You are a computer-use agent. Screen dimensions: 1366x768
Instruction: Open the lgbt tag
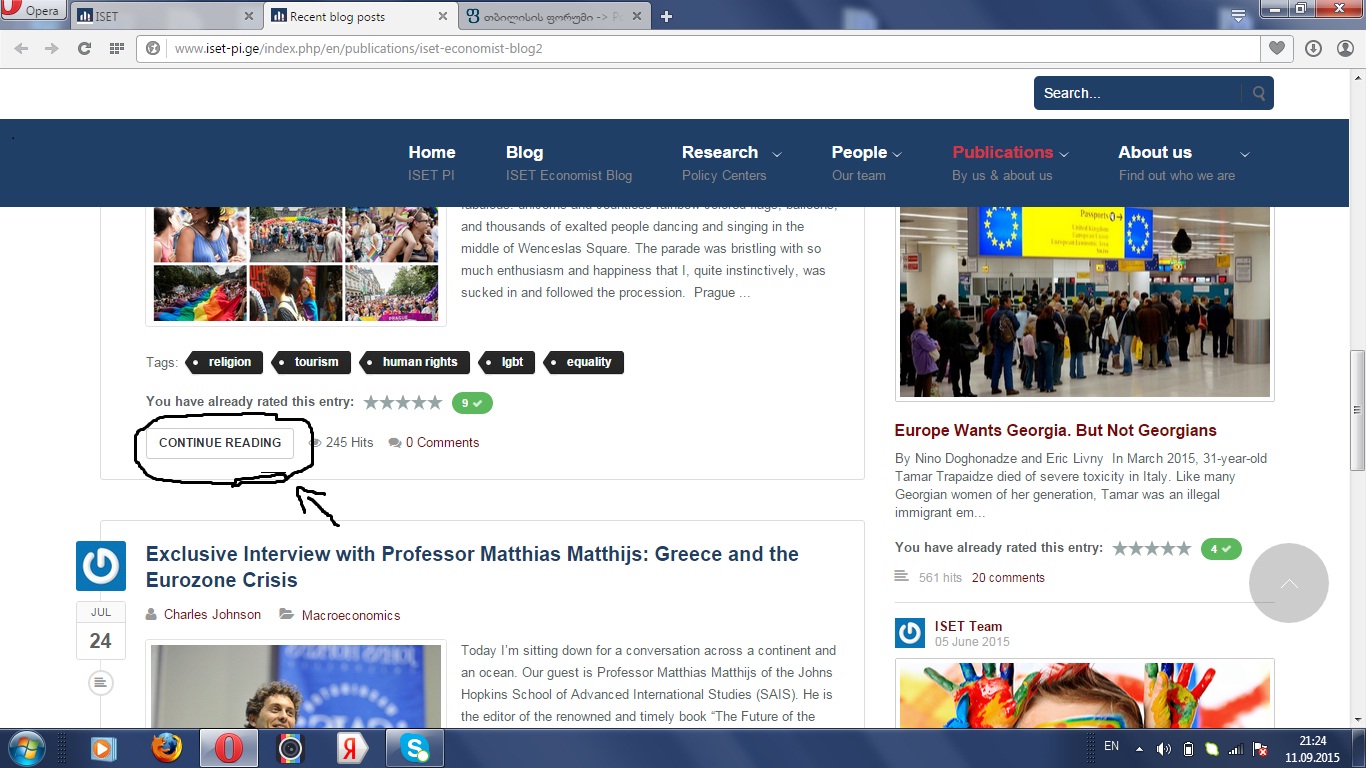point(507,362)
